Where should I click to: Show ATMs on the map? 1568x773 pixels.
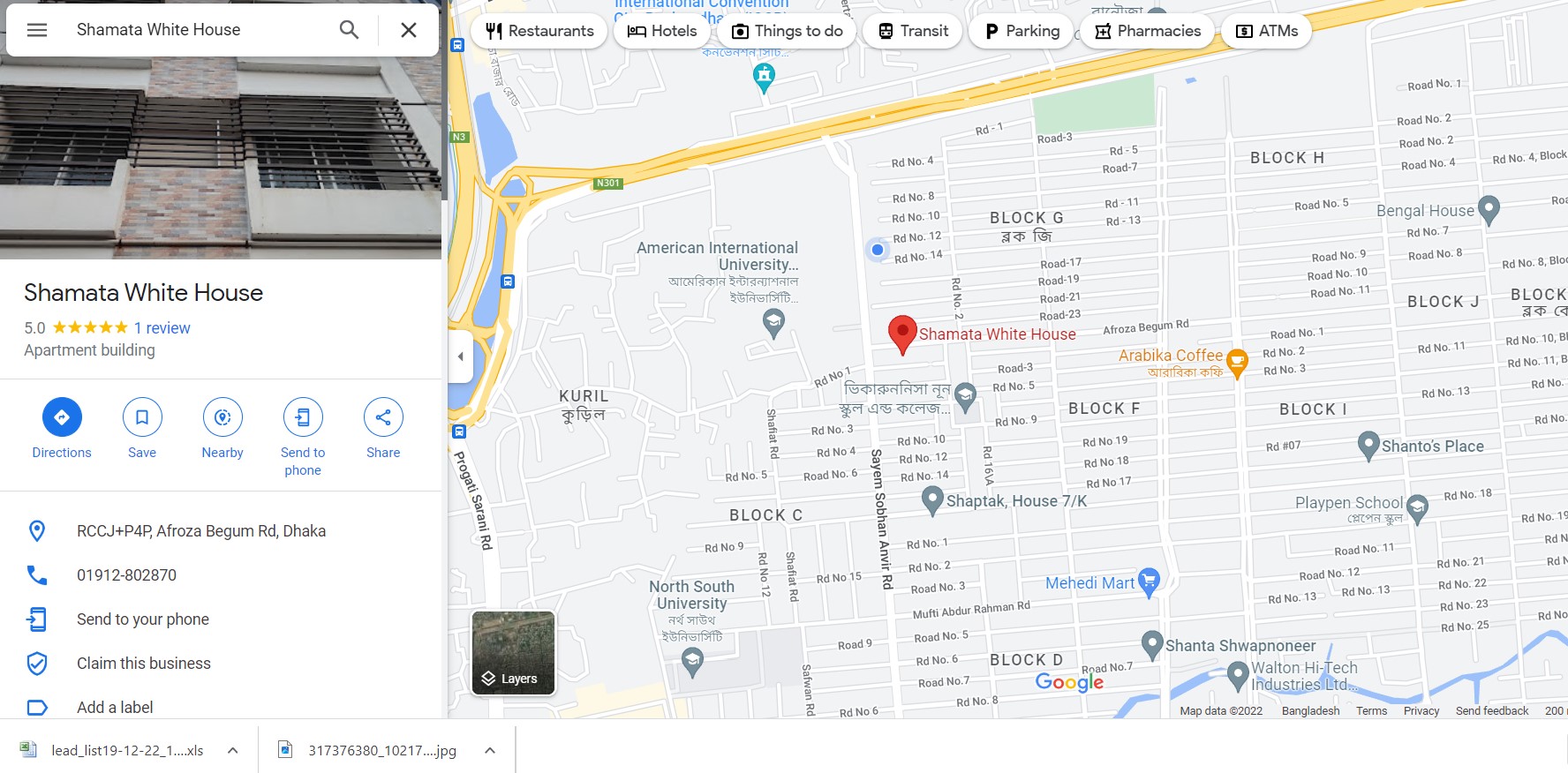1266,31
